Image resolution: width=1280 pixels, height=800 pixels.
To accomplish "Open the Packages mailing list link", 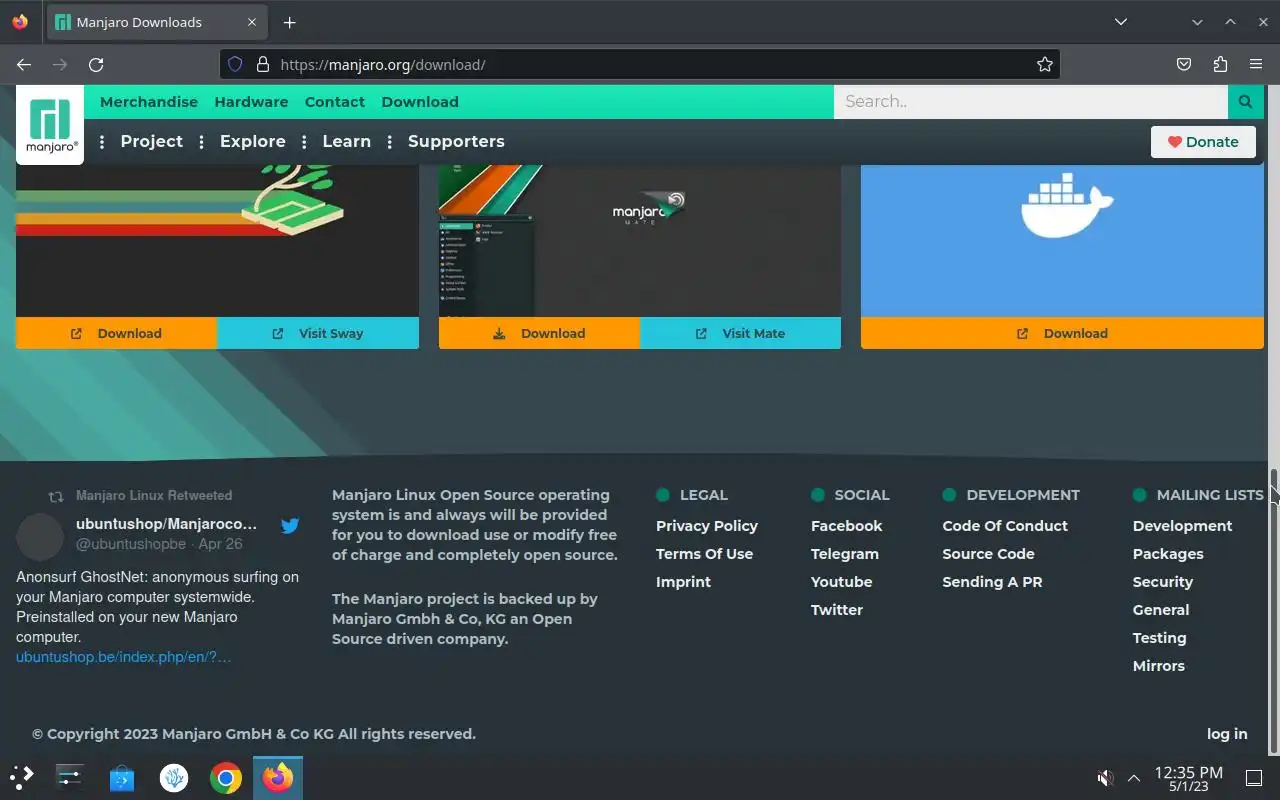I will (x=1168, y=553).
